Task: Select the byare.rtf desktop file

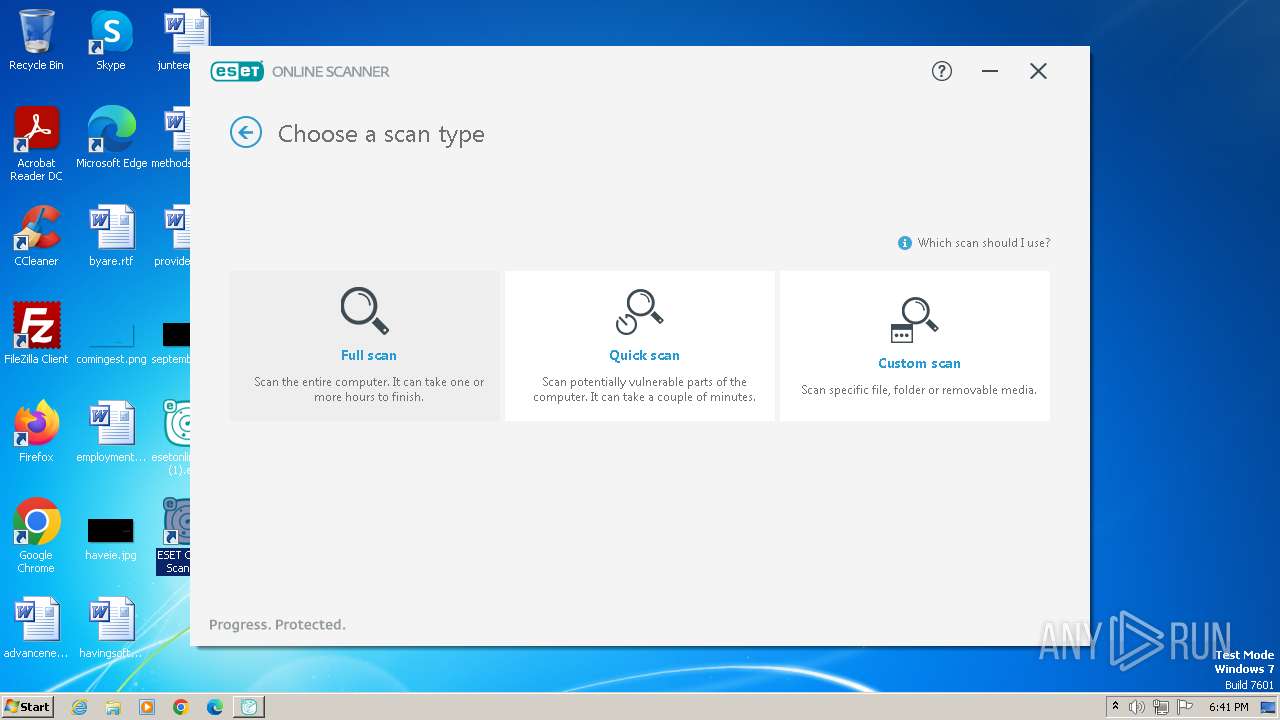Action: (111, 236)
